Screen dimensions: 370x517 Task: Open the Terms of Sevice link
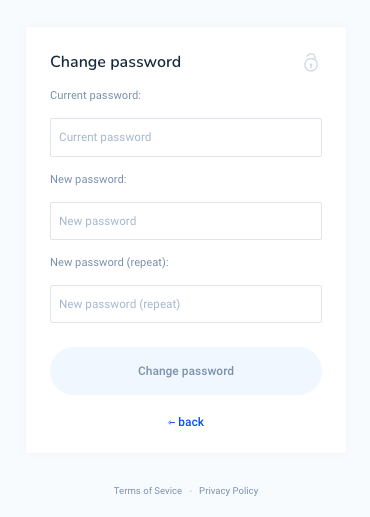pos(148,491)
